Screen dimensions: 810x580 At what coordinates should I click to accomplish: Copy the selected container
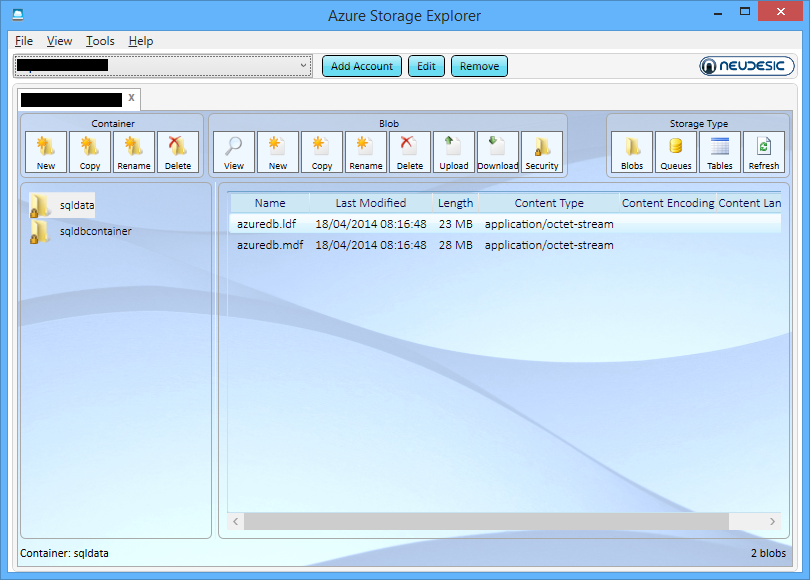click(90, 152)
